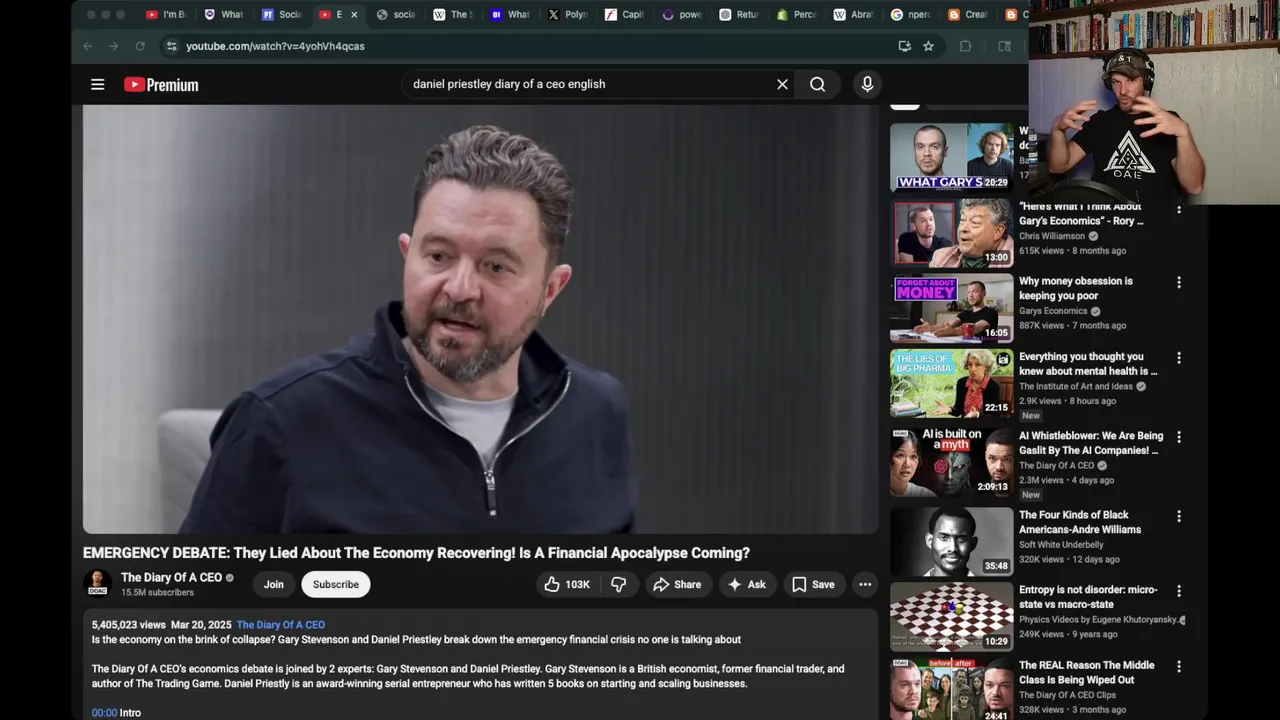Open the Ask AI button

[x=746, y=584]
